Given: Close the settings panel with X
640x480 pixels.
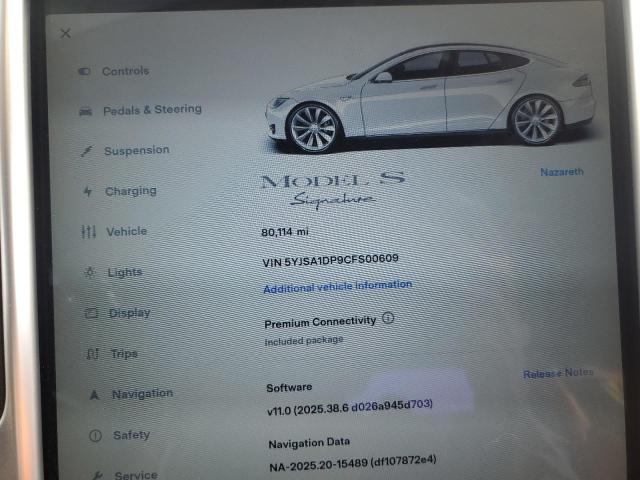Looking at the screenshot, I should 65,33.
